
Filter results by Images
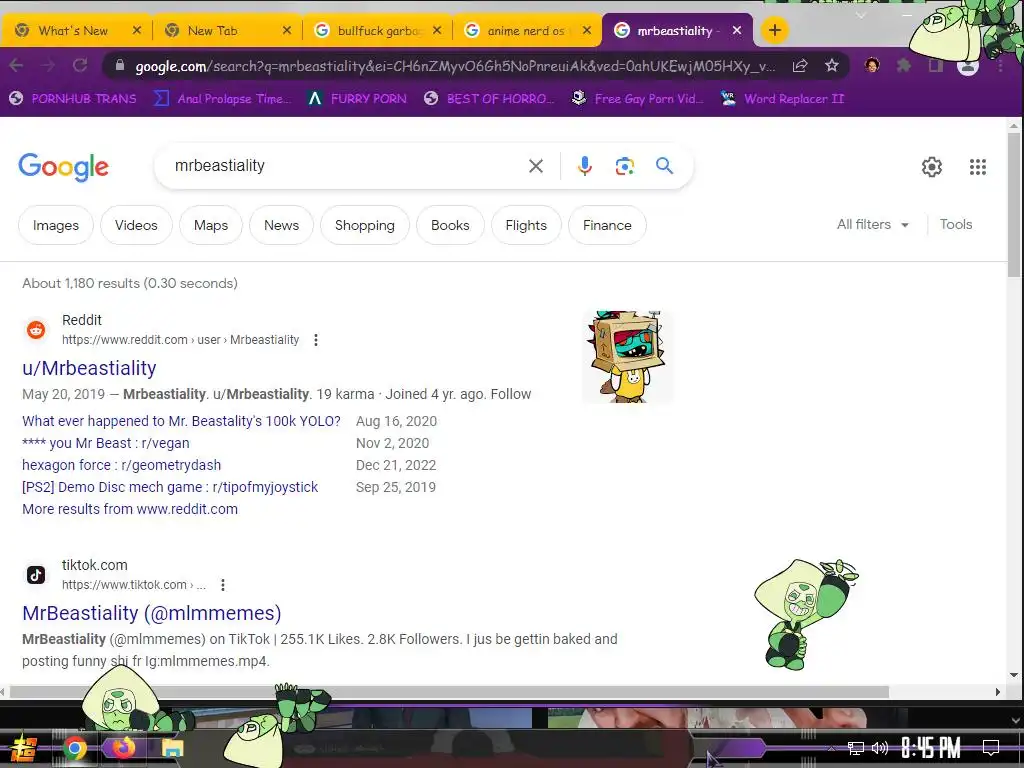(56, 225)
